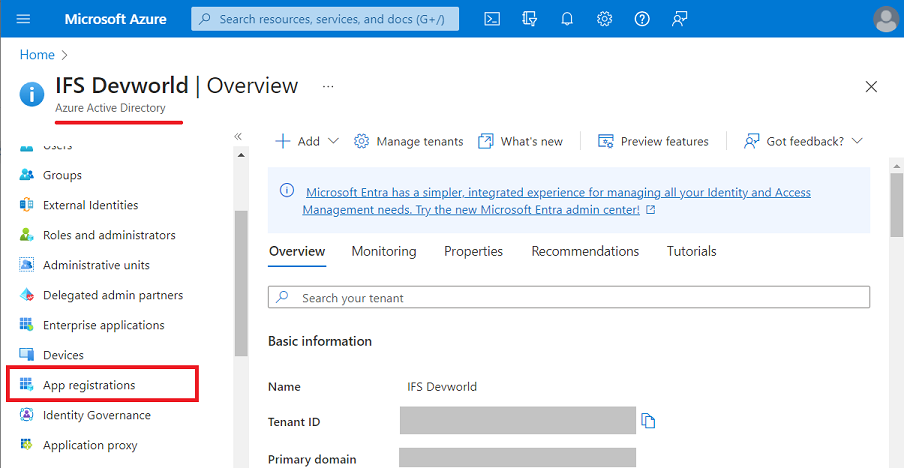Click the Search your tenant field
904x468 pixels.
click(568, 297)
